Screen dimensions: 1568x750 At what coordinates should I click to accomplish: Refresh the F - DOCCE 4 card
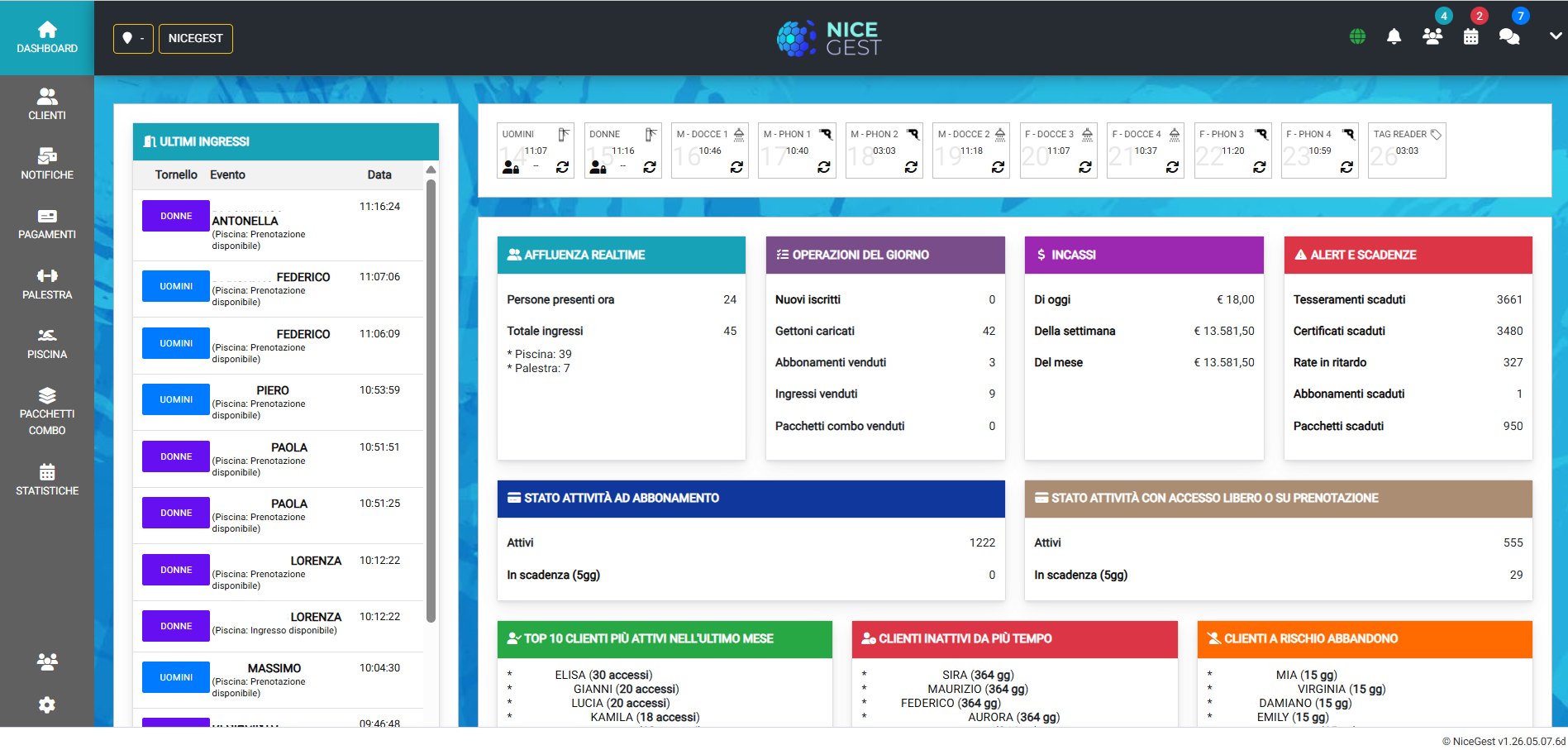1172,167
